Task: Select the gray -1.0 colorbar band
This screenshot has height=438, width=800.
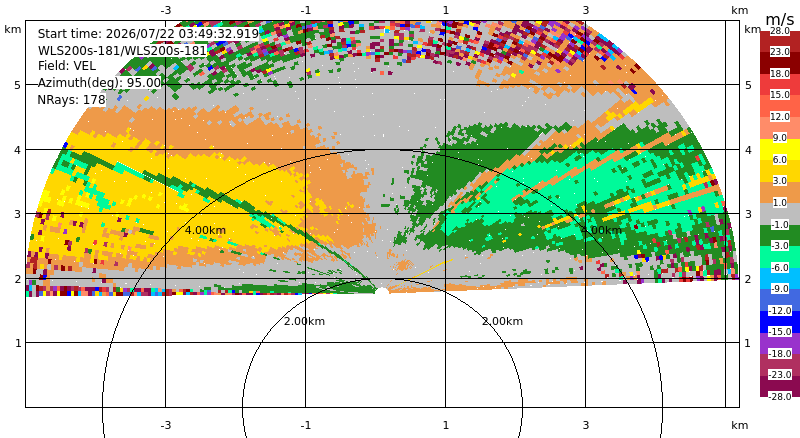Action: point(780,214)
